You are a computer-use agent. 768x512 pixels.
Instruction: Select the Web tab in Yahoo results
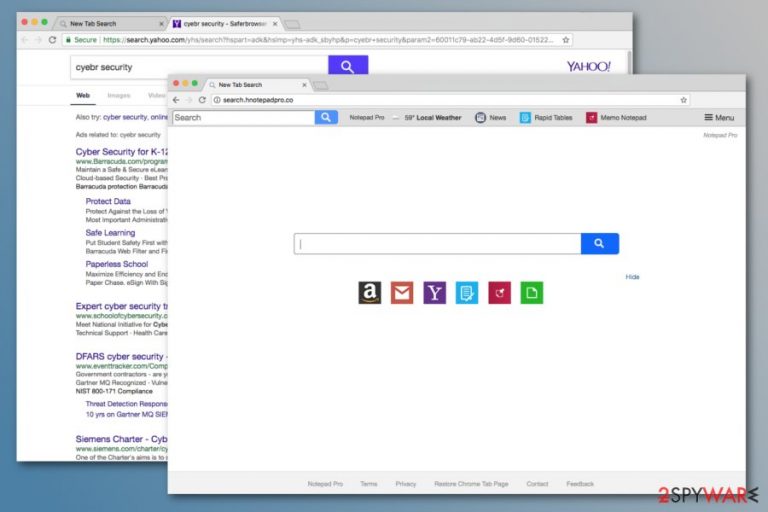(x=83, y=96)
